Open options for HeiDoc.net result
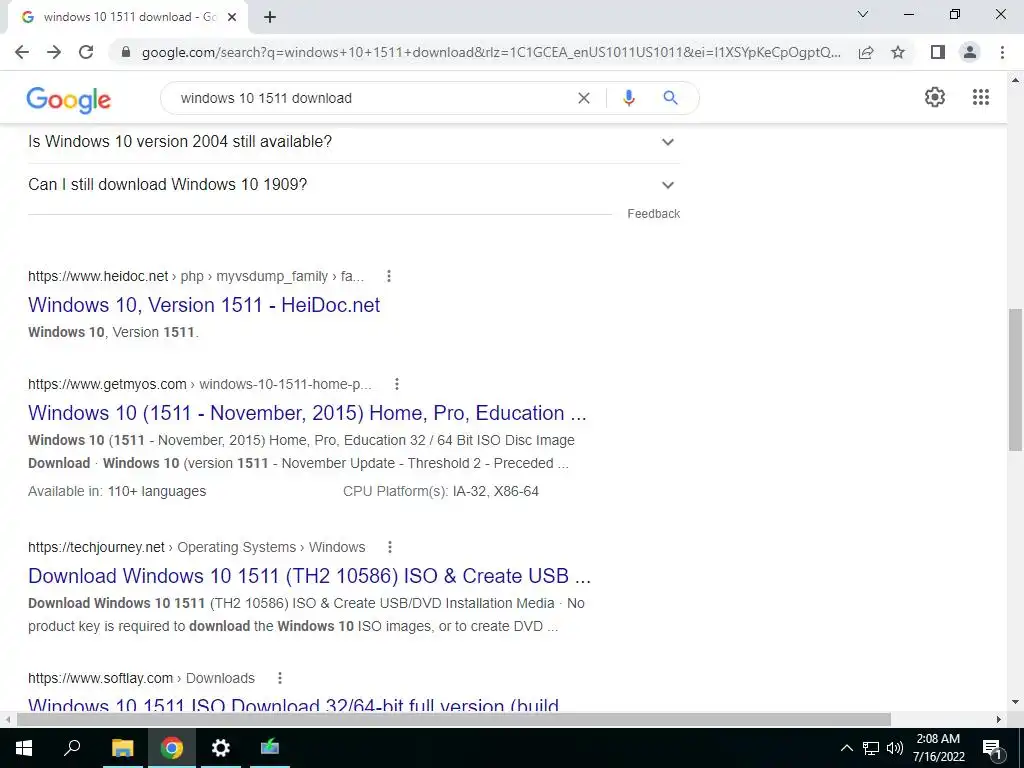Viewport: 1024px width, 768px height. pyautogui.click(x=389, y=276)
